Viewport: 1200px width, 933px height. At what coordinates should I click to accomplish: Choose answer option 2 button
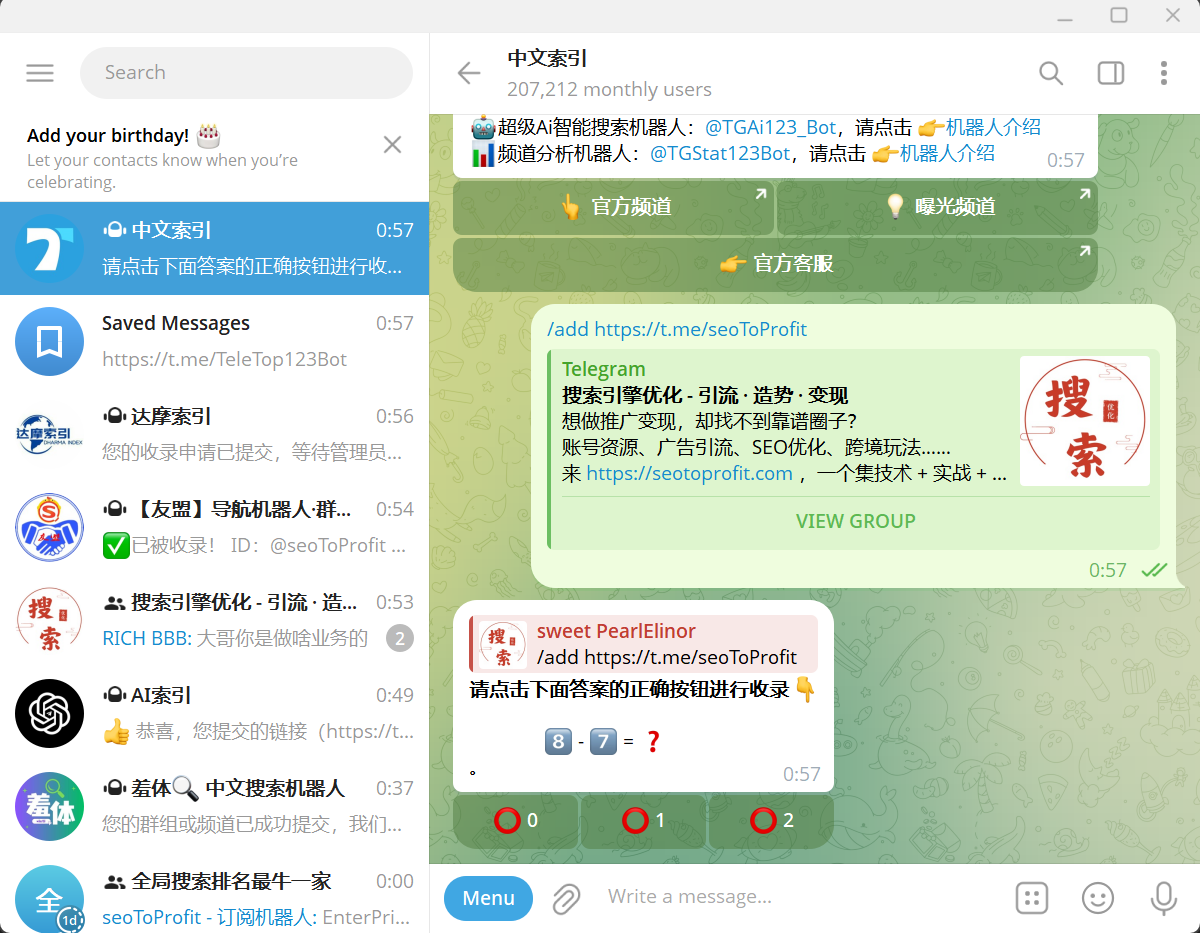771,821
